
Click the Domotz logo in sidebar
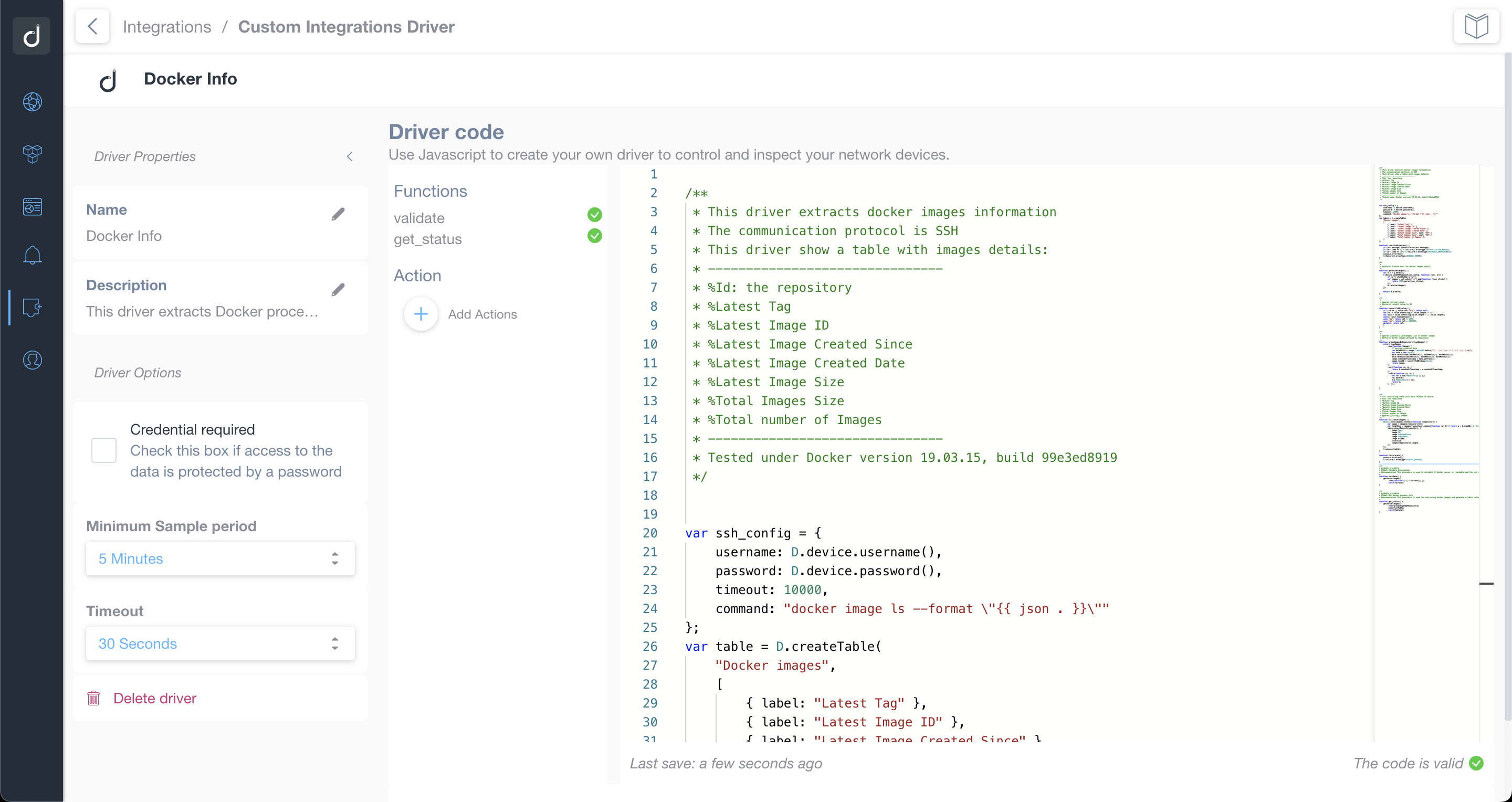(x=31, y=35)
